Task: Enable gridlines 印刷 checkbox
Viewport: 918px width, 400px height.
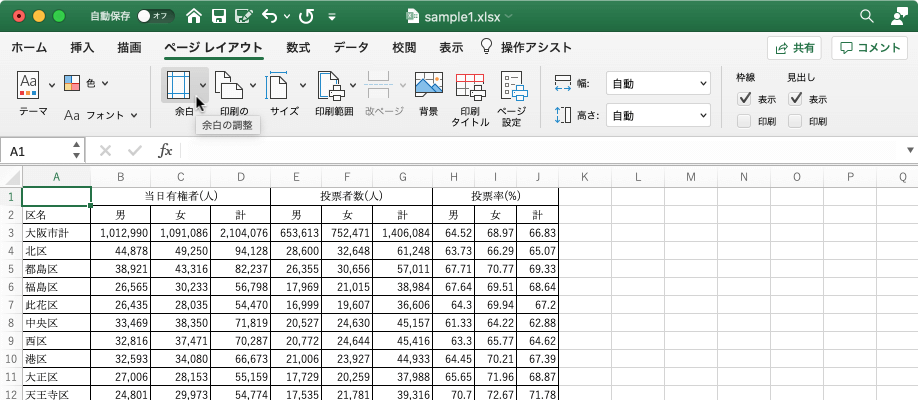Action: click(744, 122)
